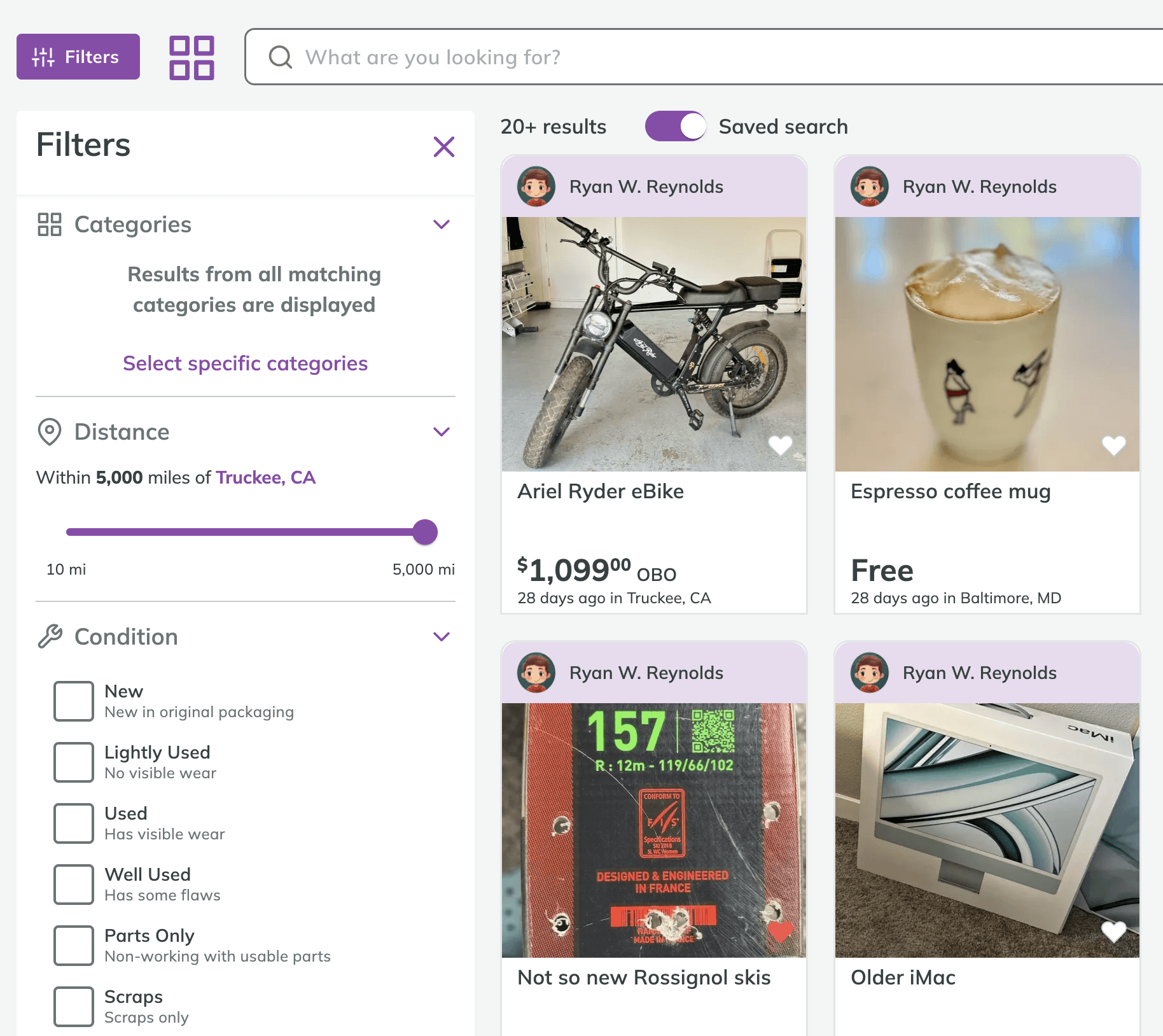This screenshot has width=1163, height=1036.
Task: Click the distance slider handle
Action: (x=425, y=532)
